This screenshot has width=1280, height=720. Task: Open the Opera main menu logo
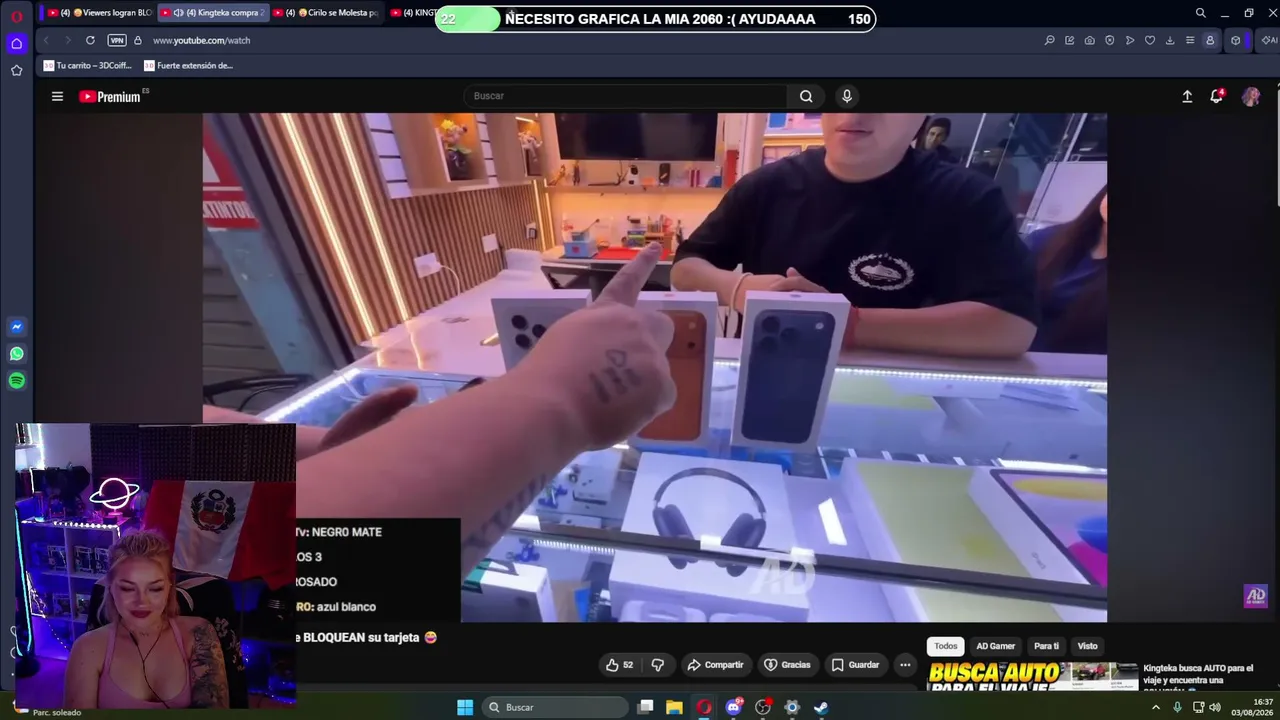tap(16, 16)
